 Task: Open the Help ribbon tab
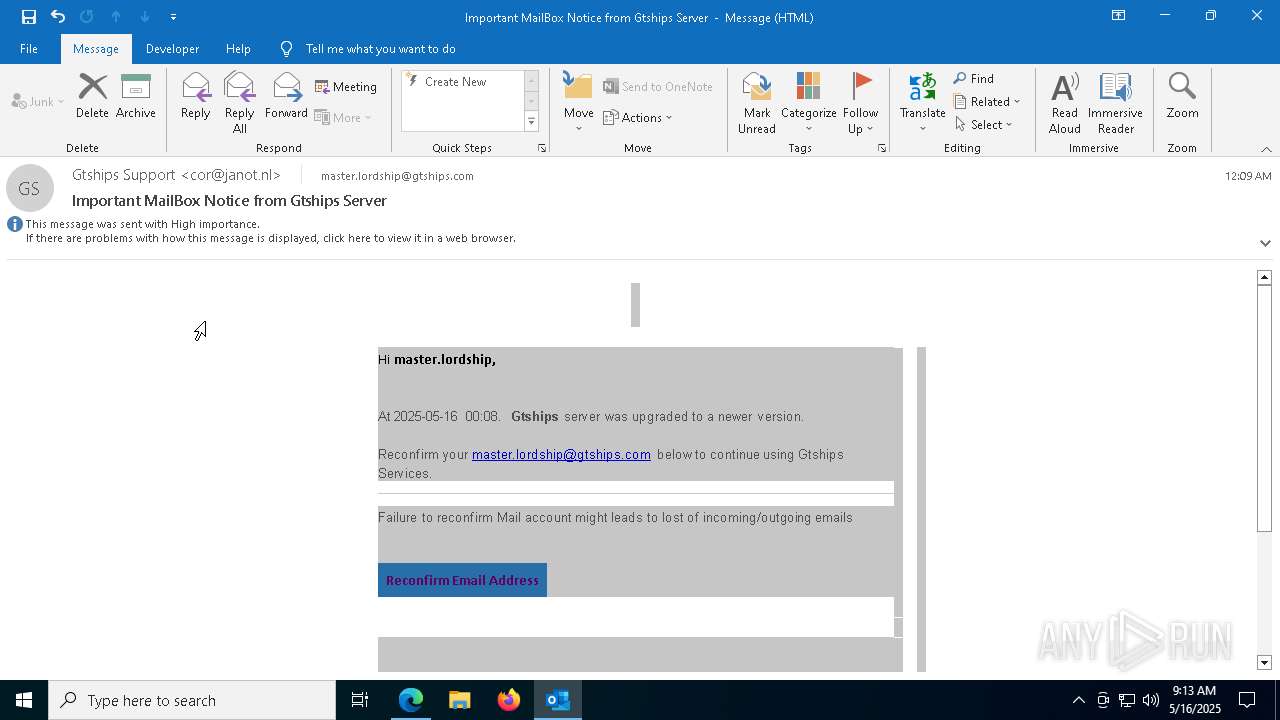(x=238, y=48)
